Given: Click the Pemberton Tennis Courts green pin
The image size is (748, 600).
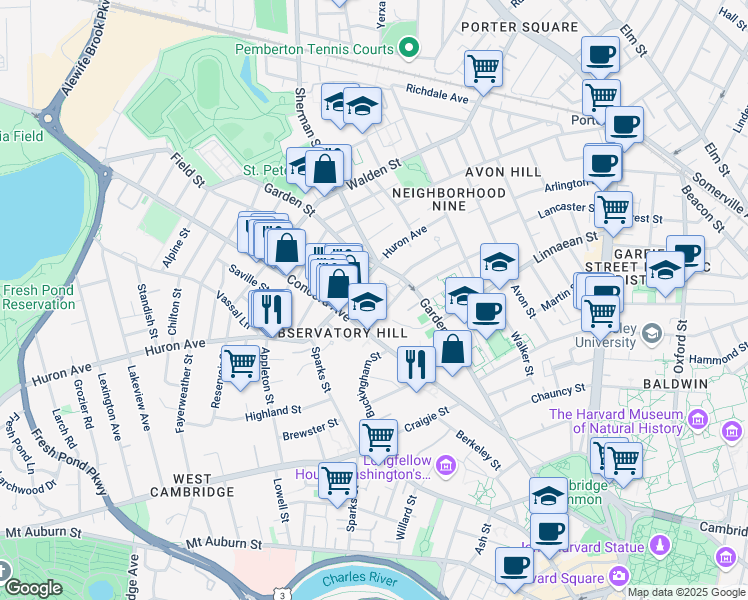Looking at the screenshot, I should point(409,48).
